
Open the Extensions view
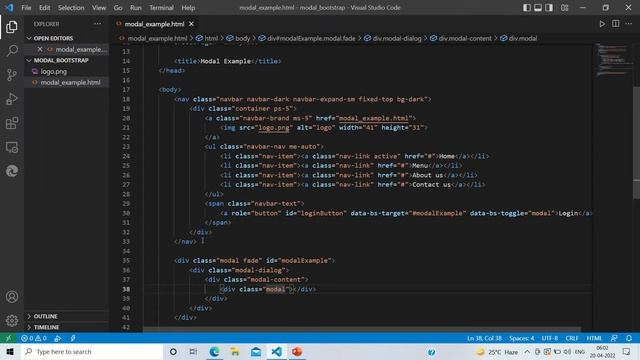[x=12, y=123]
